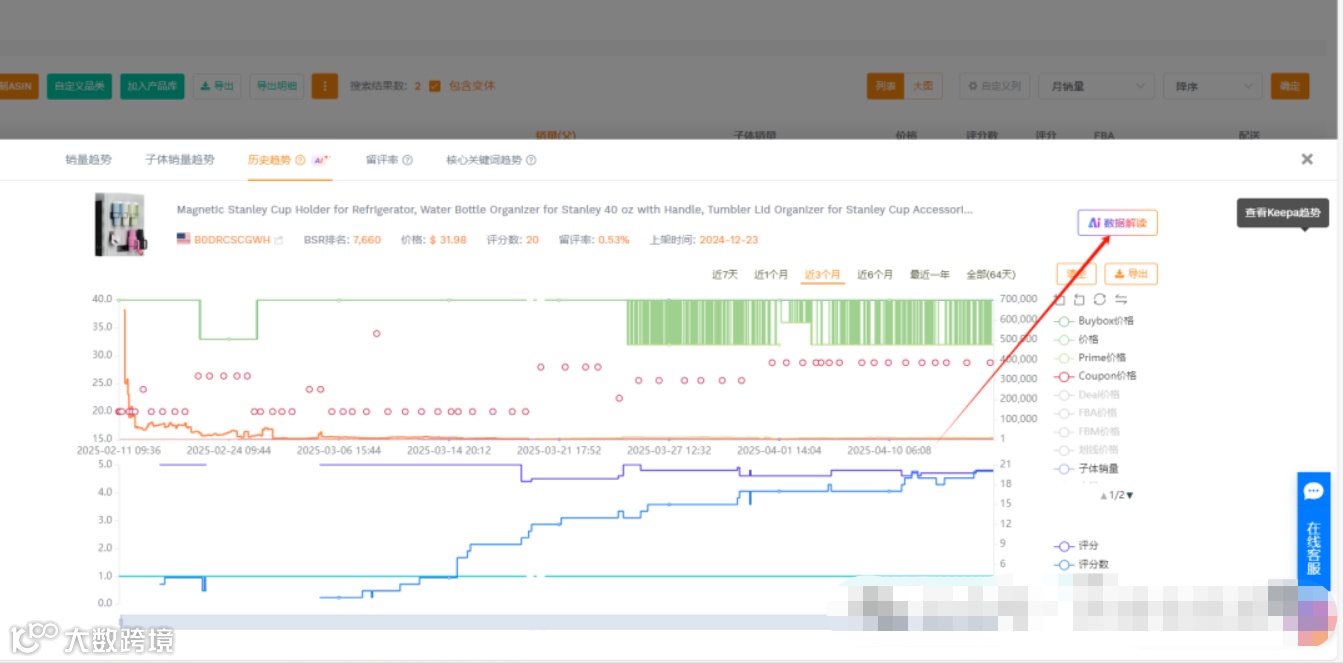Click 加入产品库 button in background page
Viewport: 1343px width, 663px height.
click(x=152, y=86)
